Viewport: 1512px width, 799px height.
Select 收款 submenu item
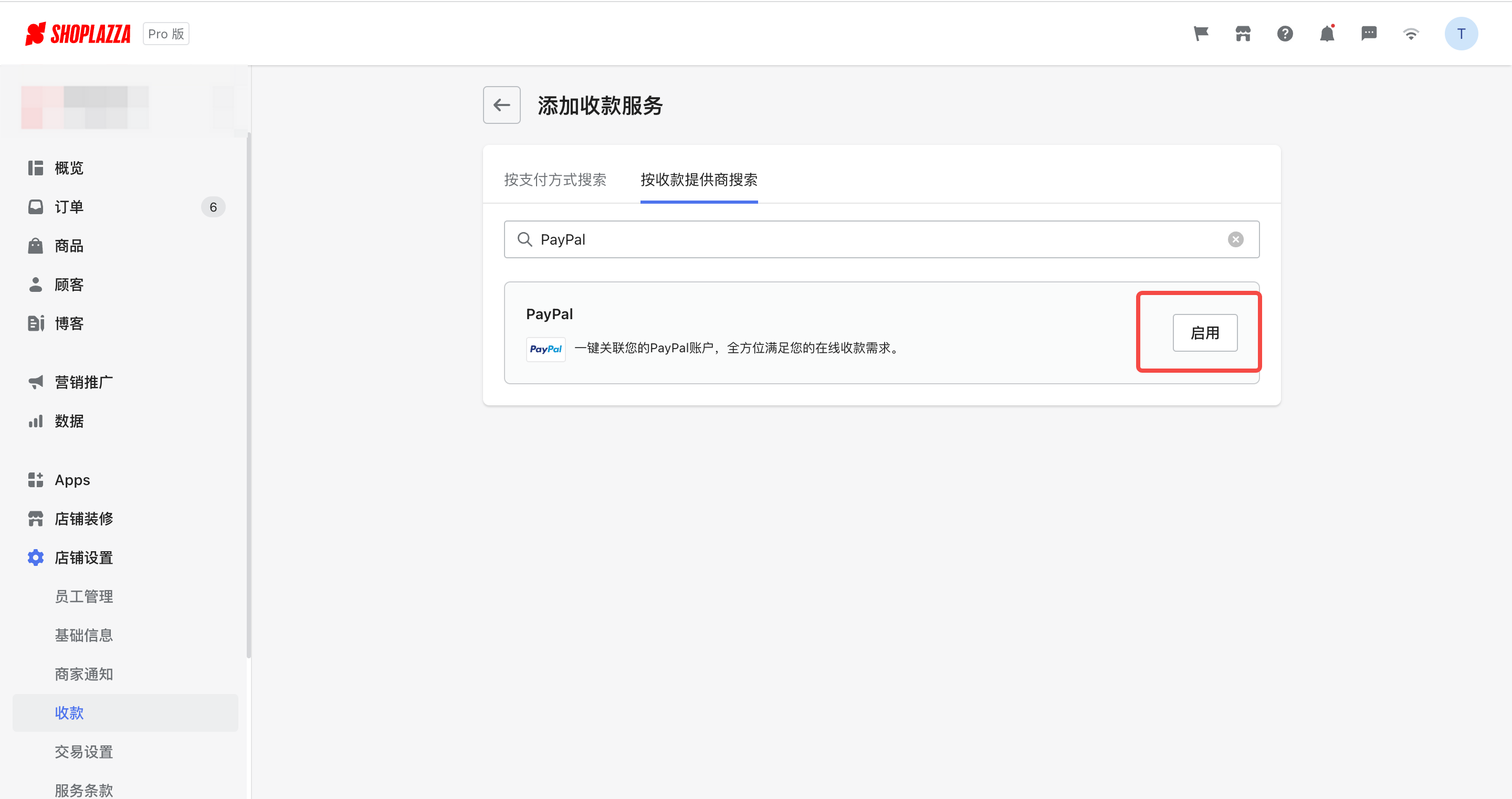pos(125,713)
